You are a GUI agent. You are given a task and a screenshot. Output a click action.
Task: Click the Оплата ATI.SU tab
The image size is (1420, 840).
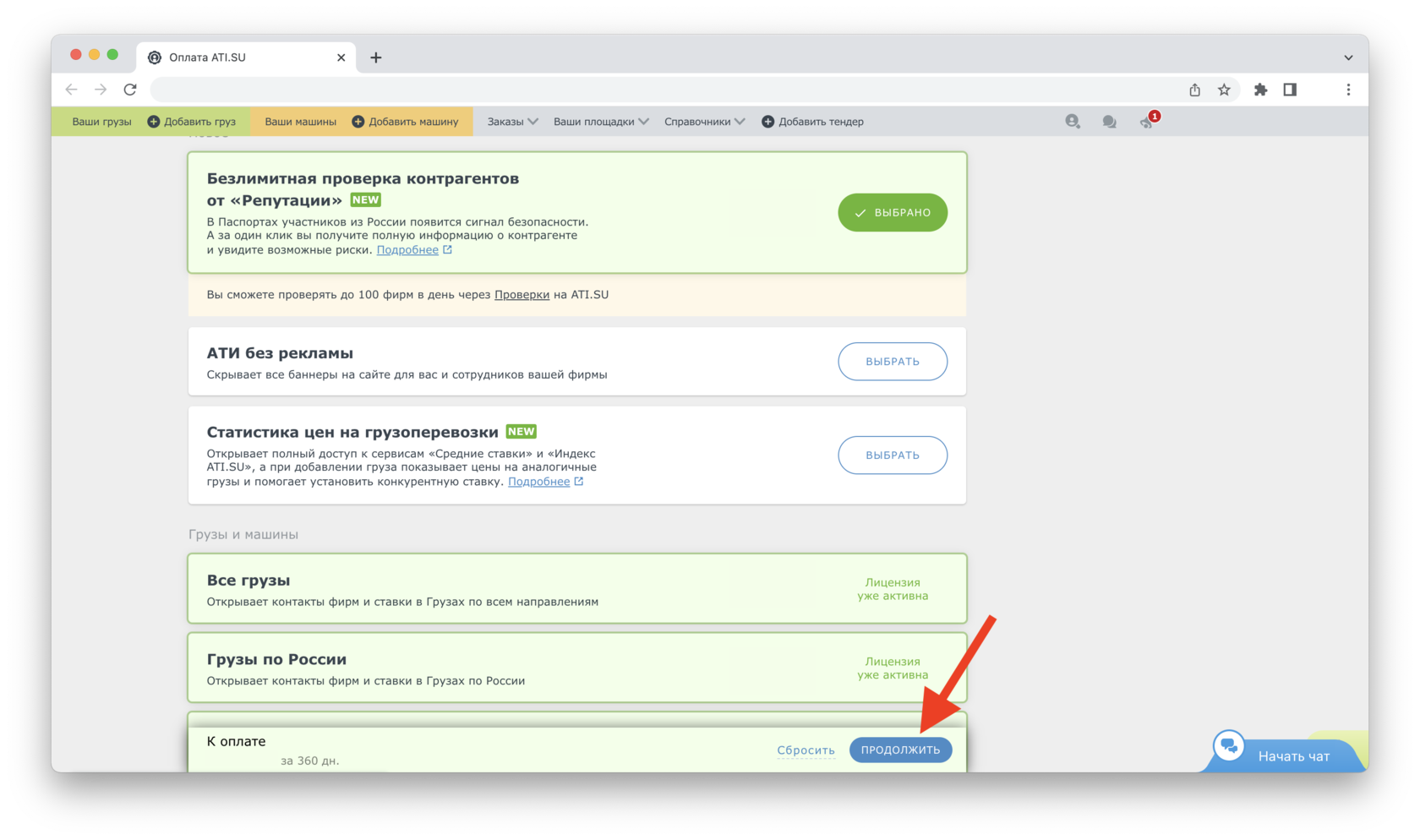pos(246,57)
